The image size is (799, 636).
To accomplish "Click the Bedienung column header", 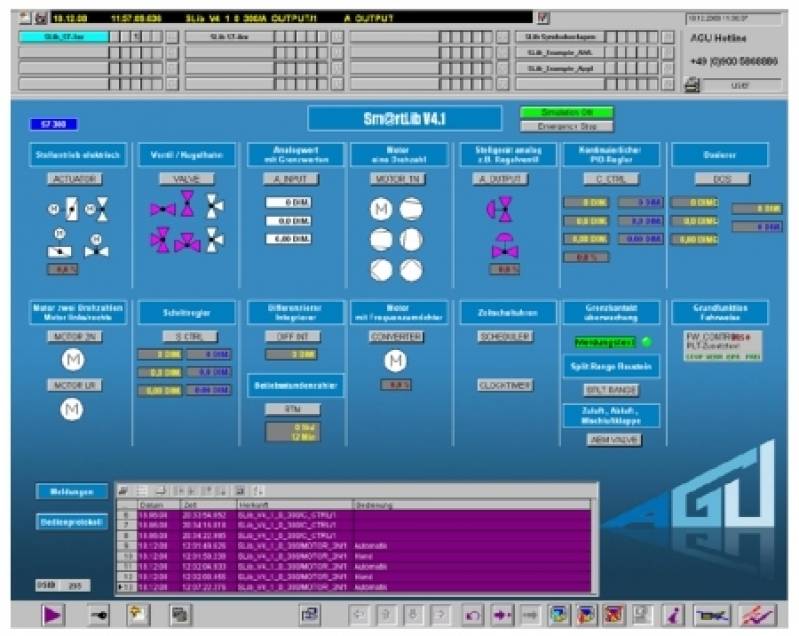I will click(472, 505).
